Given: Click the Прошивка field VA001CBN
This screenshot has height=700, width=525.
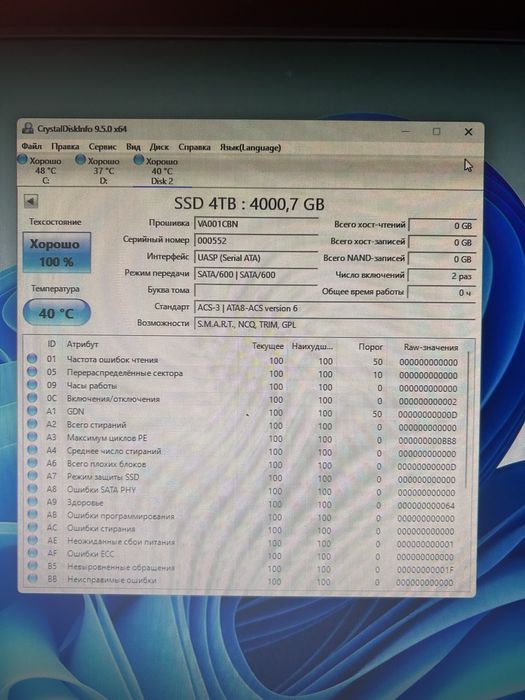Looking at the screenshot, I should (256, 224).
